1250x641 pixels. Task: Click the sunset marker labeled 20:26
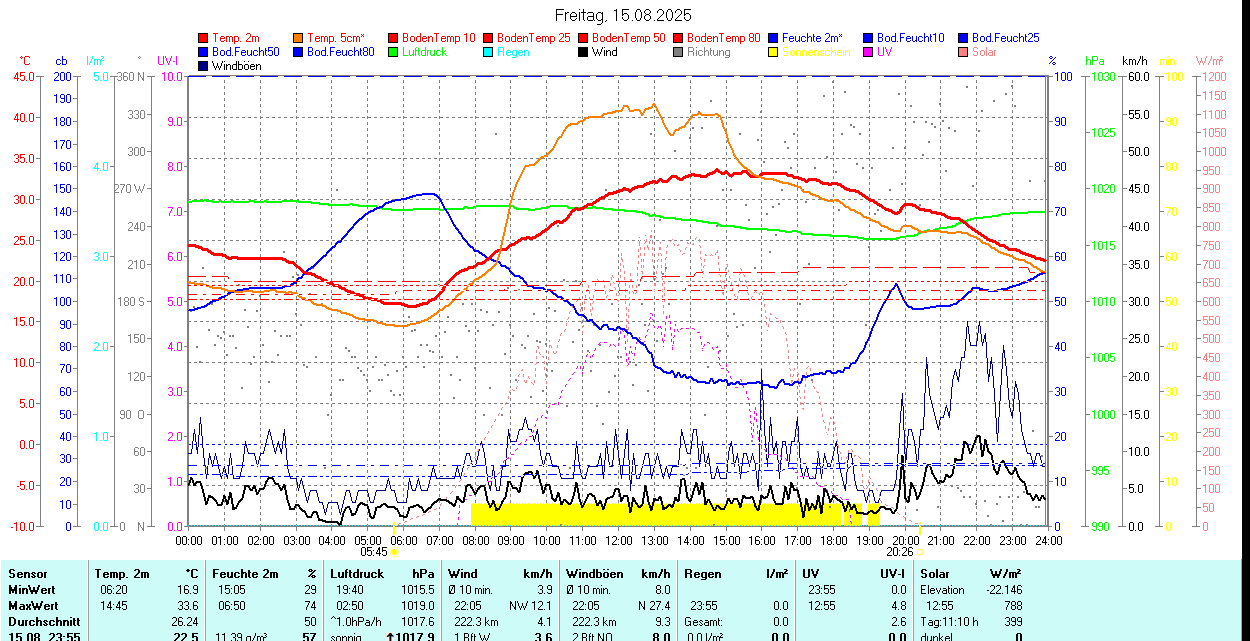point(900,551)
